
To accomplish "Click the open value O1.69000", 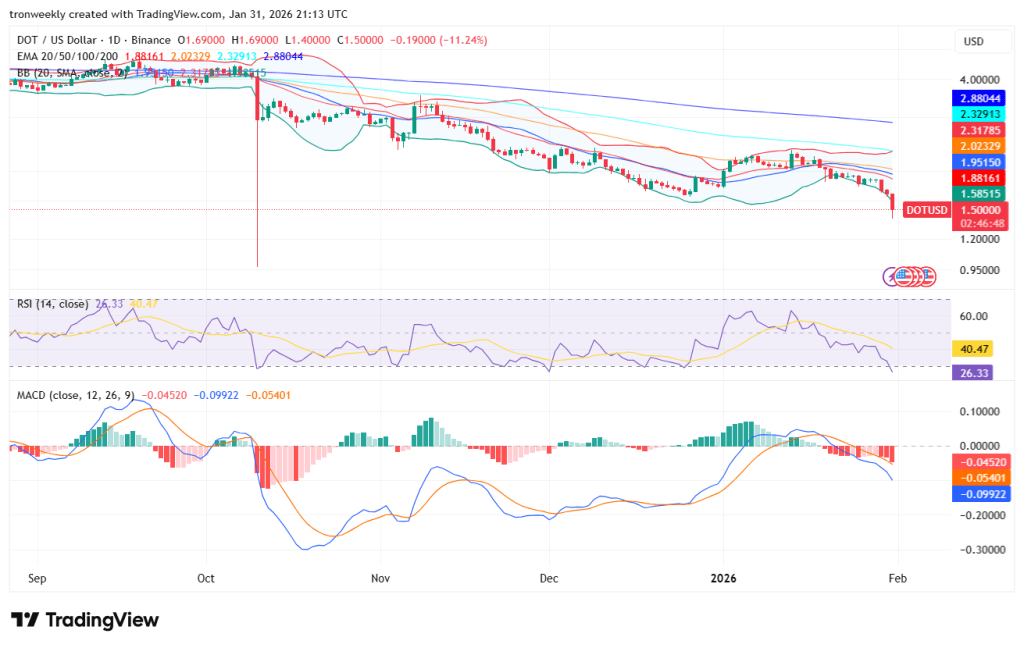I will tap(201, 40).
